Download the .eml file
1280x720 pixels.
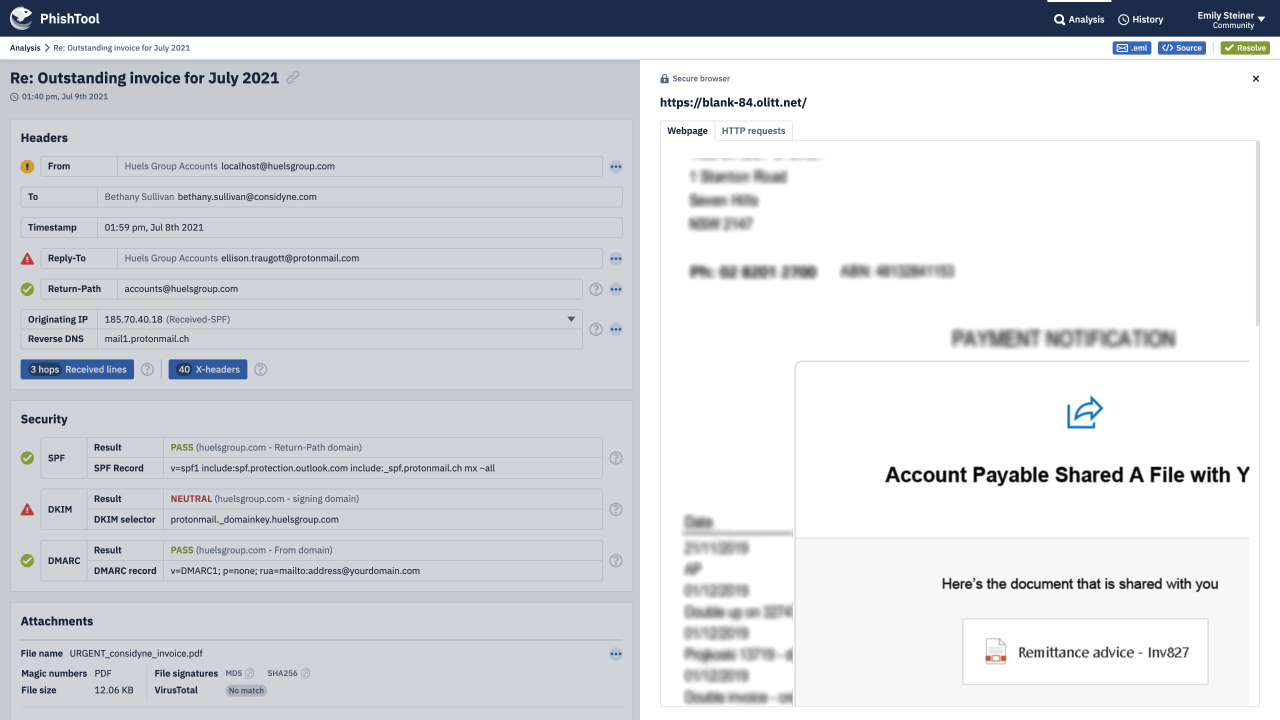click(x=1132, y=48)
